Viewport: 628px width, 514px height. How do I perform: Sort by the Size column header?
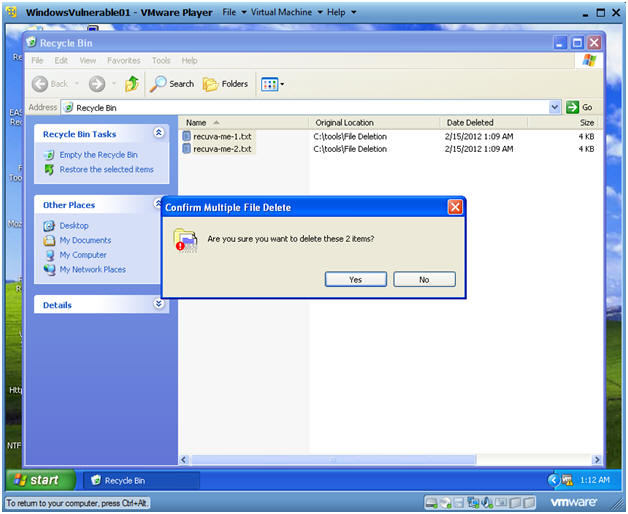(565, 123)
